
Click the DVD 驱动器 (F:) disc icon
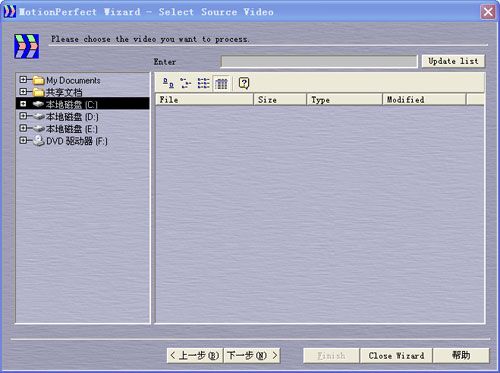(x=39, y=140)
